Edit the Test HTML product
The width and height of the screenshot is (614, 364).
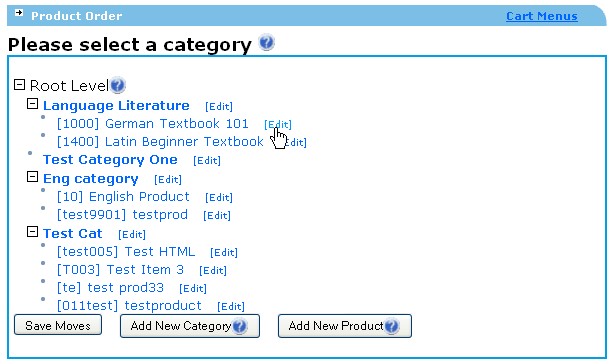coord(224,252)
